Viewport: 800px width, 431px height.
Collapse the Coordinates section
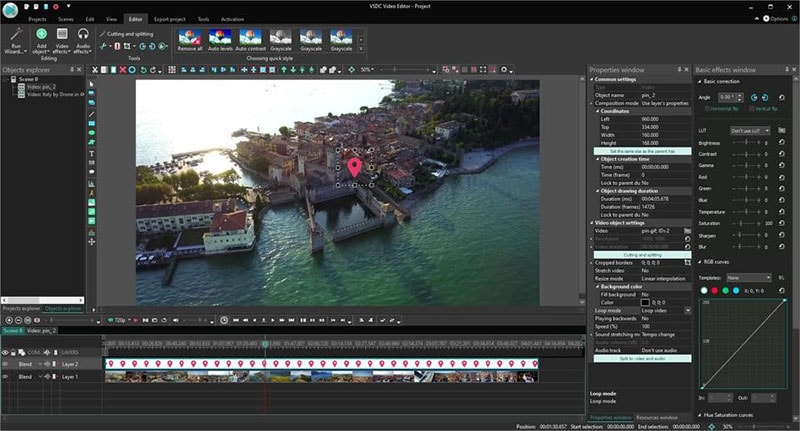pos(597,110)
